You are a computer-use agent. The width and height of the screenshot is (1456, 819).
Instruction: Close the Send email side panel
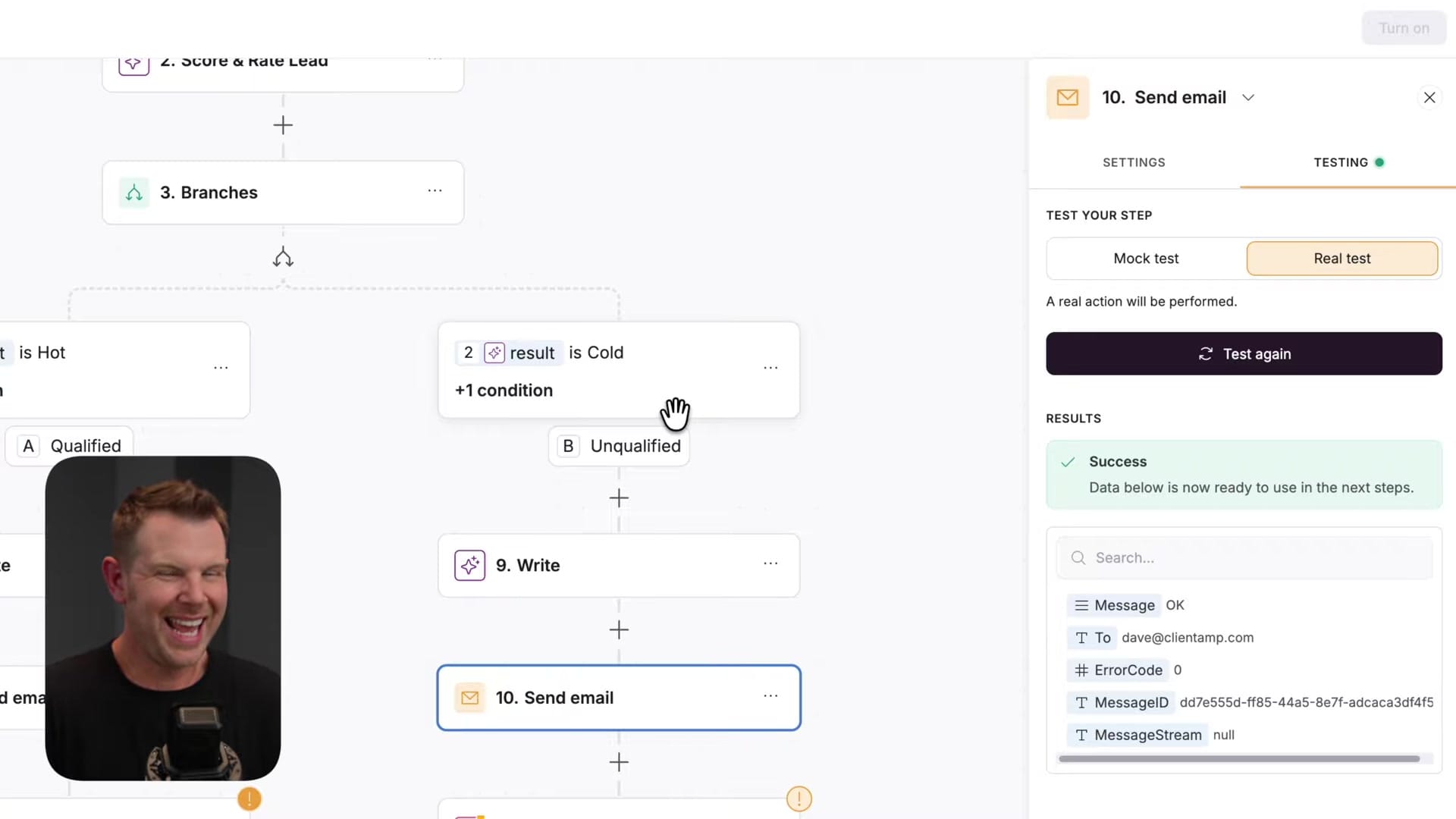pyautogui.click(x=1429, y=98)
